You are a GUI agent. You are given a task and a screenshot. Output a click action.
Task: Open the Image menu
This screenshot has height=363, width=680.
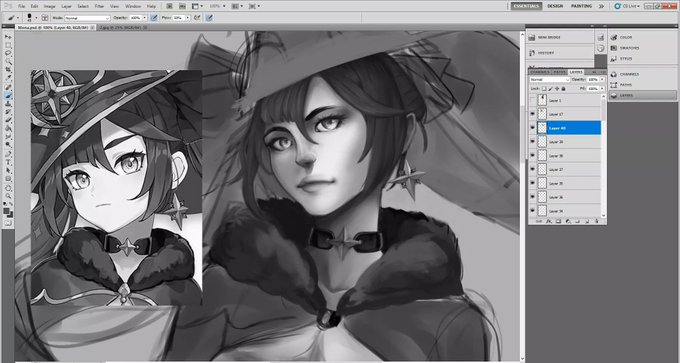(49, 7)
